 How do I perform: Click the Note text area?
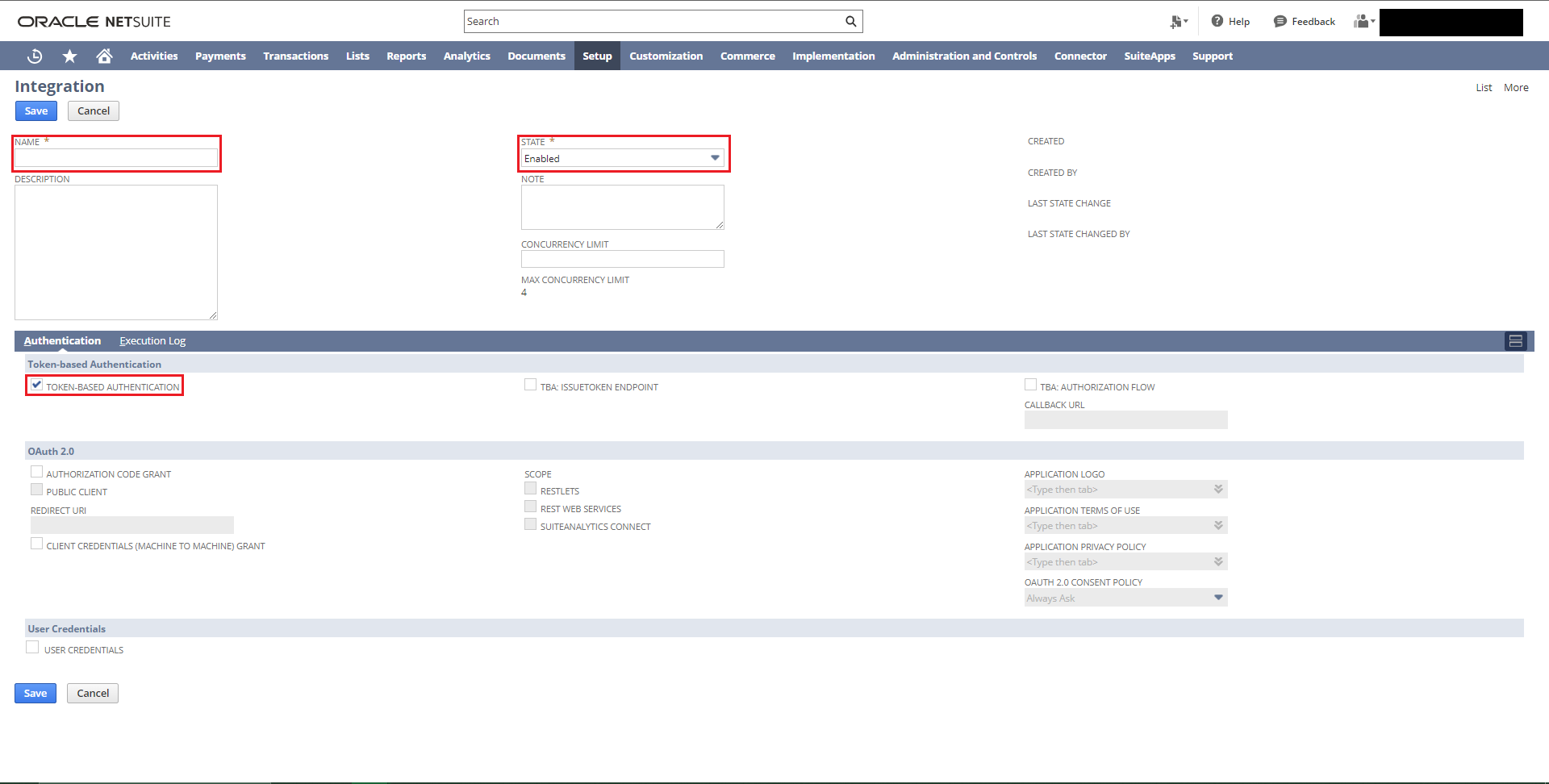tap(622, 207)
